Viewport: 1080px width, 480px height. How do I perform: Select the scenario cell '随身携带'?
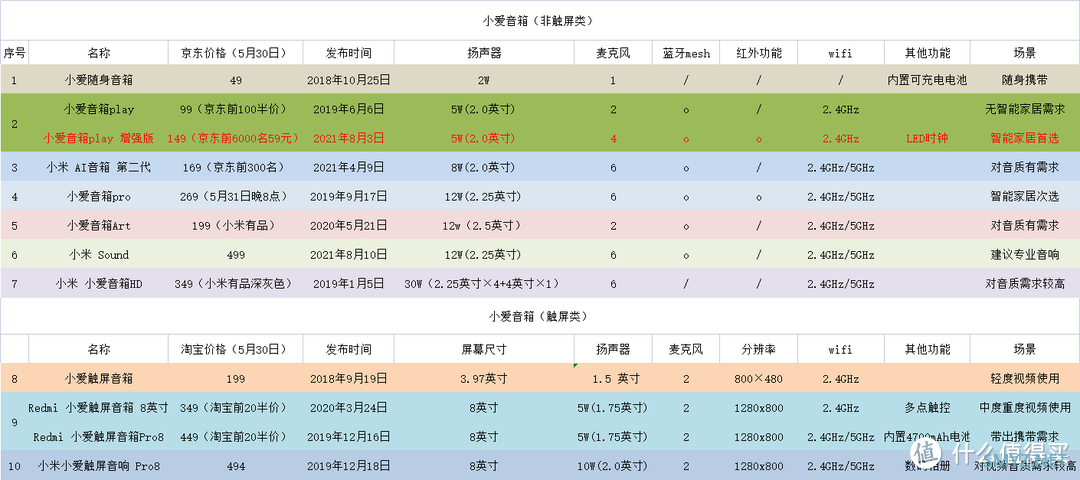(x=1025, y=80)
